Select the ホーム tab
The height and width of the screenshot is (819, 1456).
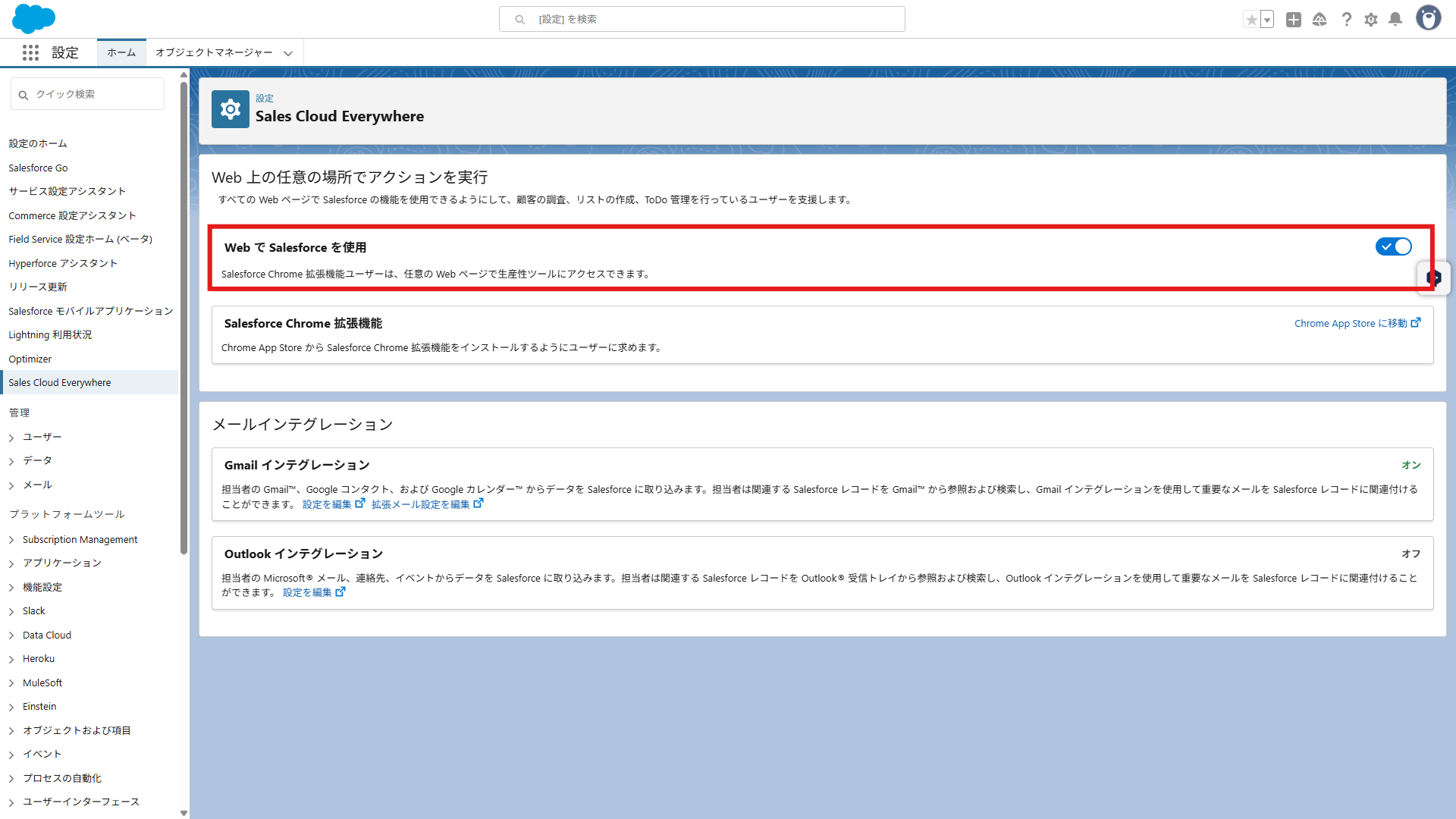pos(121,52)
